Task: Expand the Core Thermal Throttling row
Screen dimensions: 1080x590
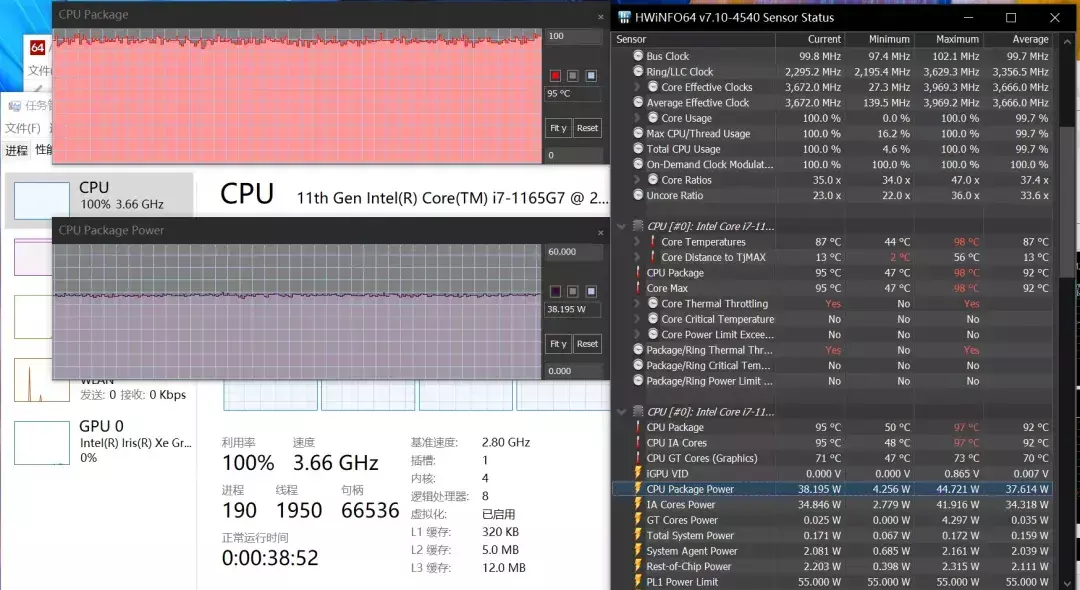Action: point(638,304)
